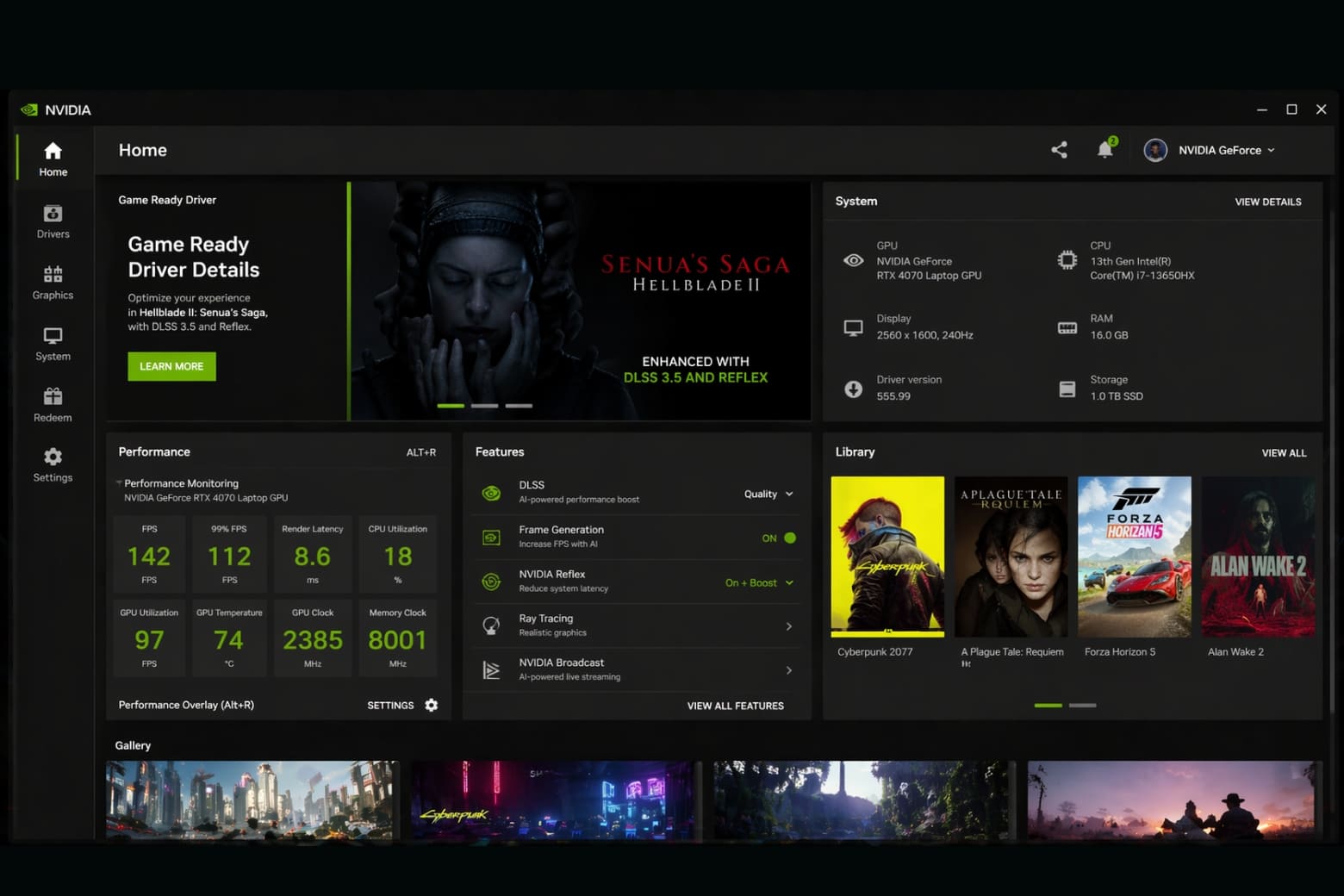Click the 99% FPS 112 tile
The width and height of the screenshot is (1344, 896).
(x=229, y=554)
